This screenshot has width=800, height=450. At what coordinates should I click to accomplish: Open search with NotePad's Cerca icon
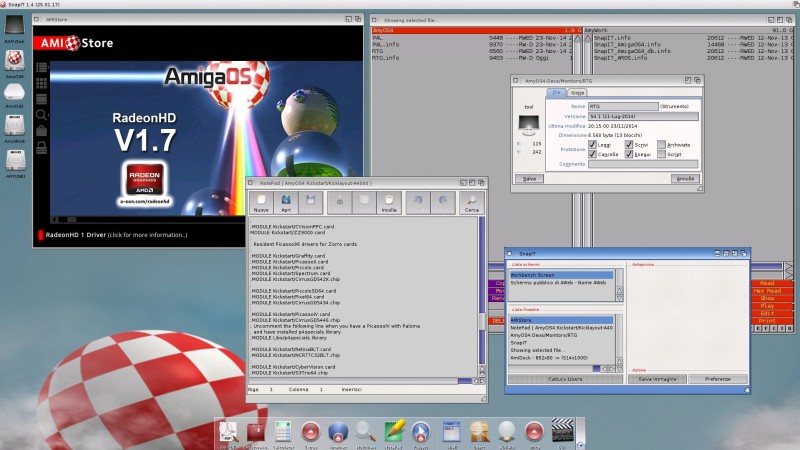(471, 203)
